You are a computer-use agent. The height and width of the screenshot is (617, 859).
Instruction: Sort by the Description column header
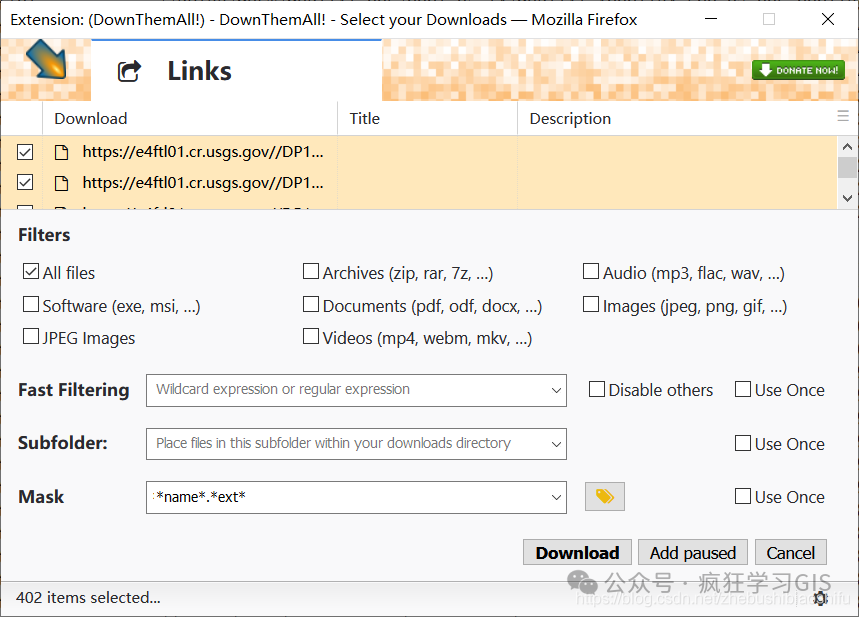click(x=677, y=118)
